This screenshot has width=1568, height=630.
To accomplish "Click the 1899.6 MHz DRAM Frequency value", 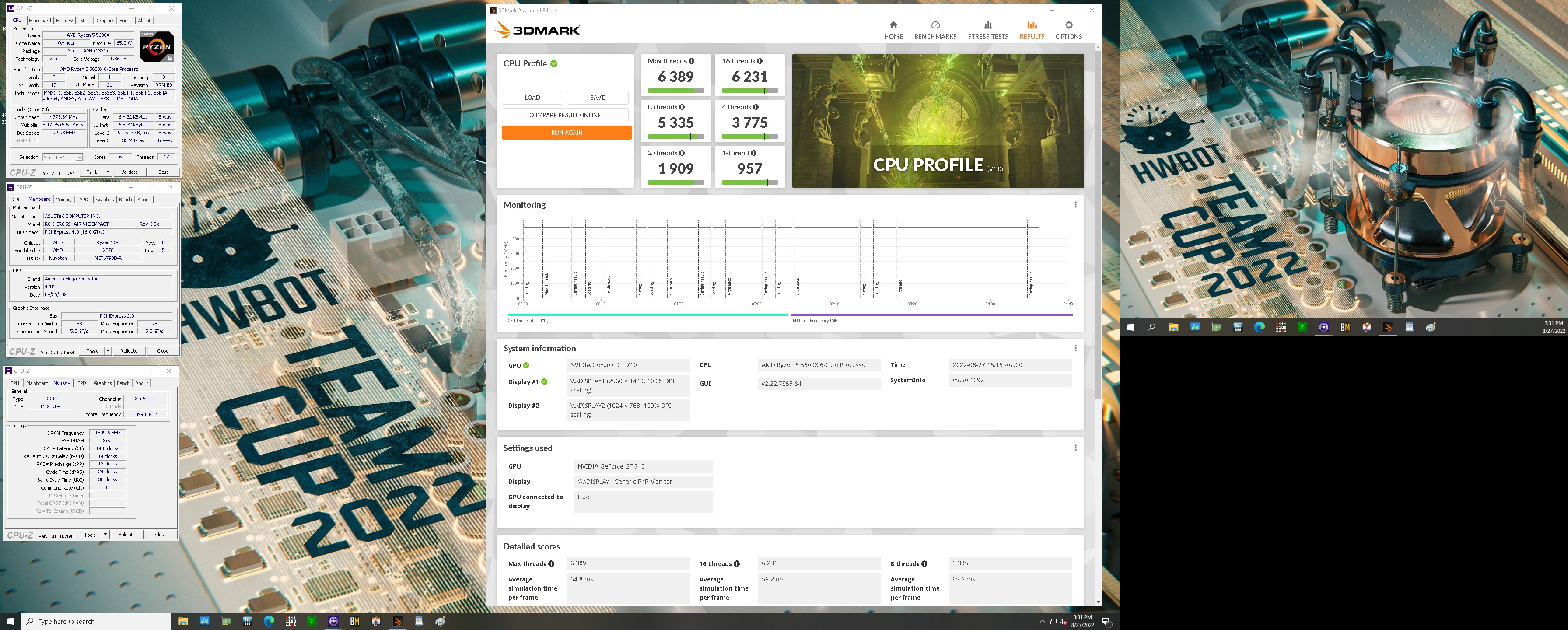I will tap(108, 433).
